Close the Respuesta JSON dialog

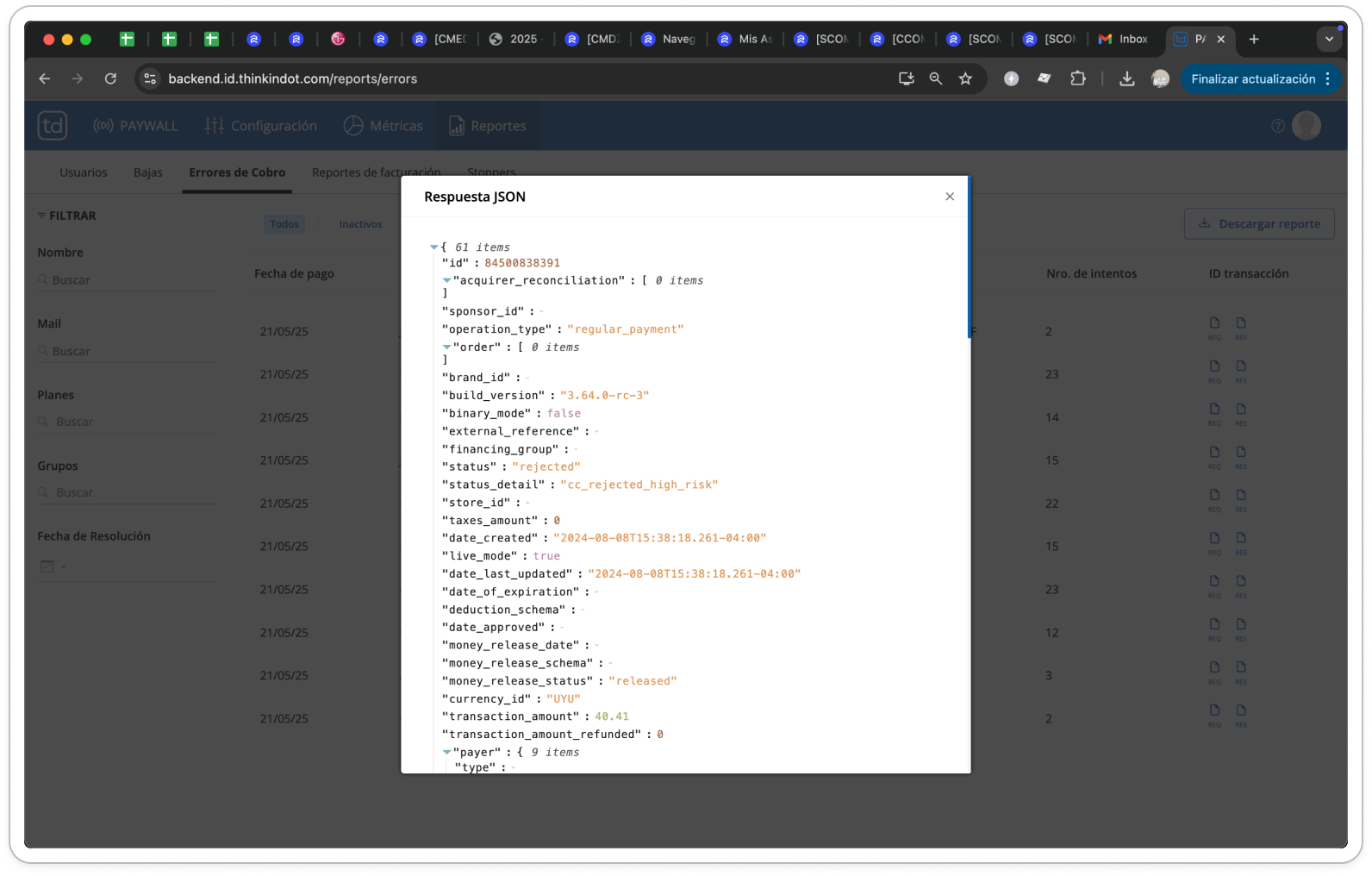point(950,197)
